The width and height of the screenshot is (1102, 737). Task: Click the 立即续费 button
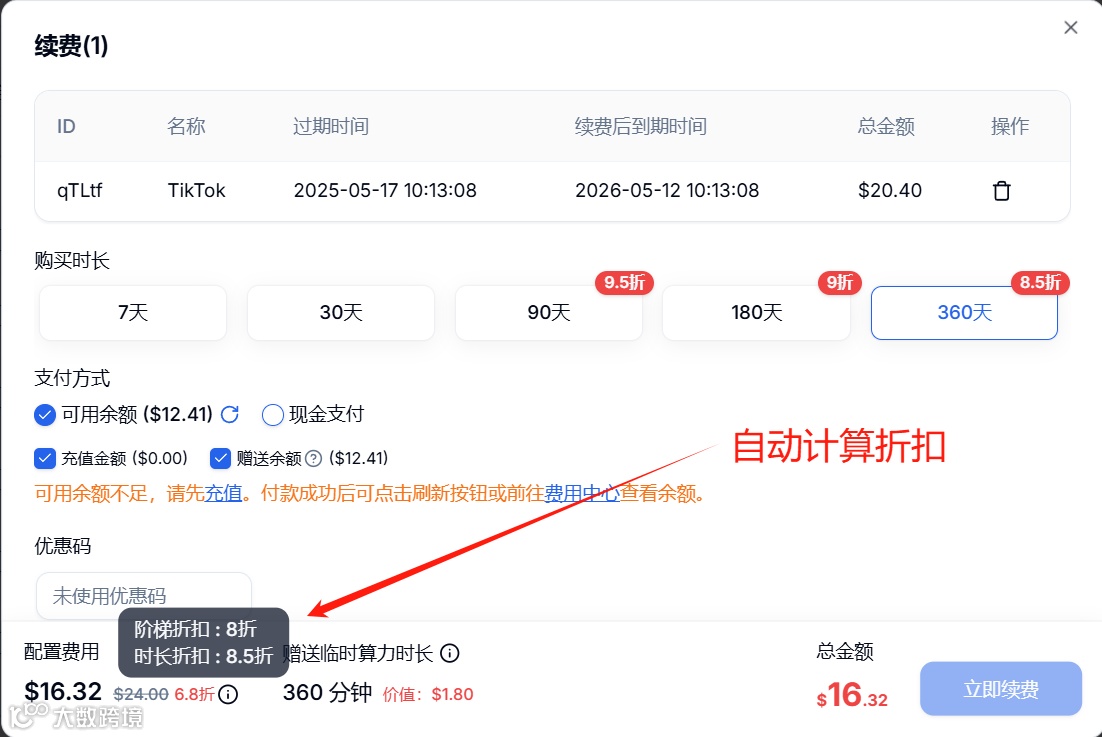click(x=1001, y=689)
